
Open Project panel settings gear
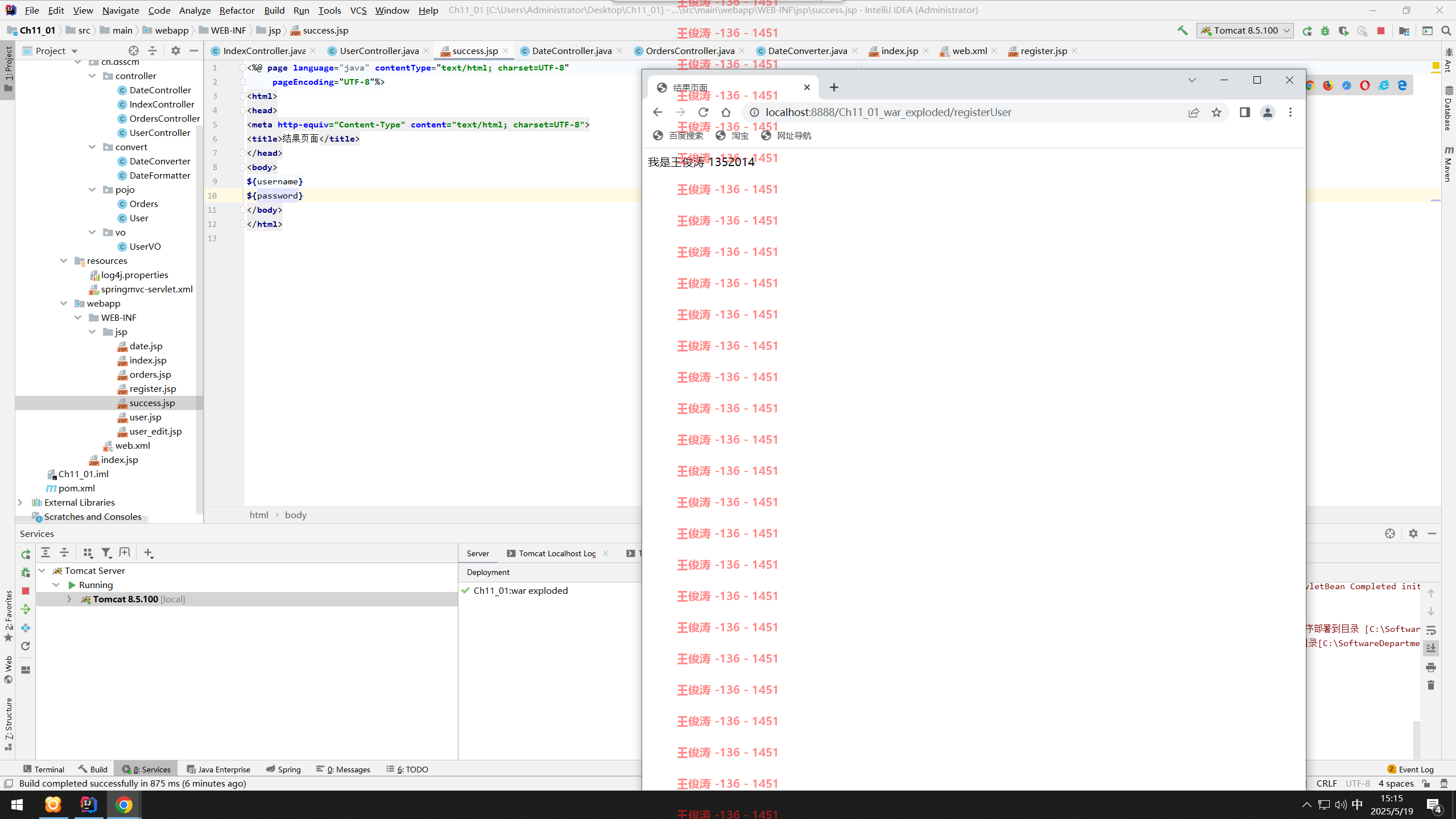pyautogui.click(x=176, y=51)
